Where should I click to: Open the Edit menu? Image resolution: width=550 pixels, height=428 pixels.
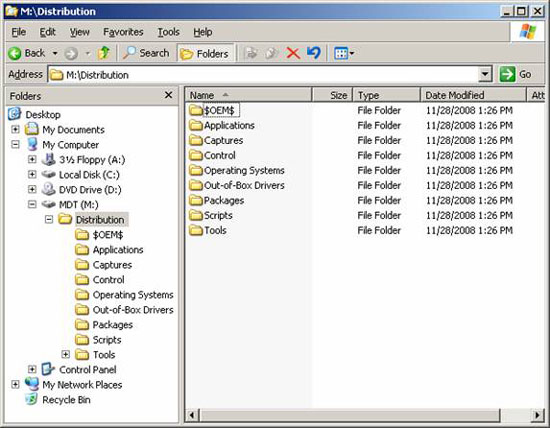click(47, 32)
